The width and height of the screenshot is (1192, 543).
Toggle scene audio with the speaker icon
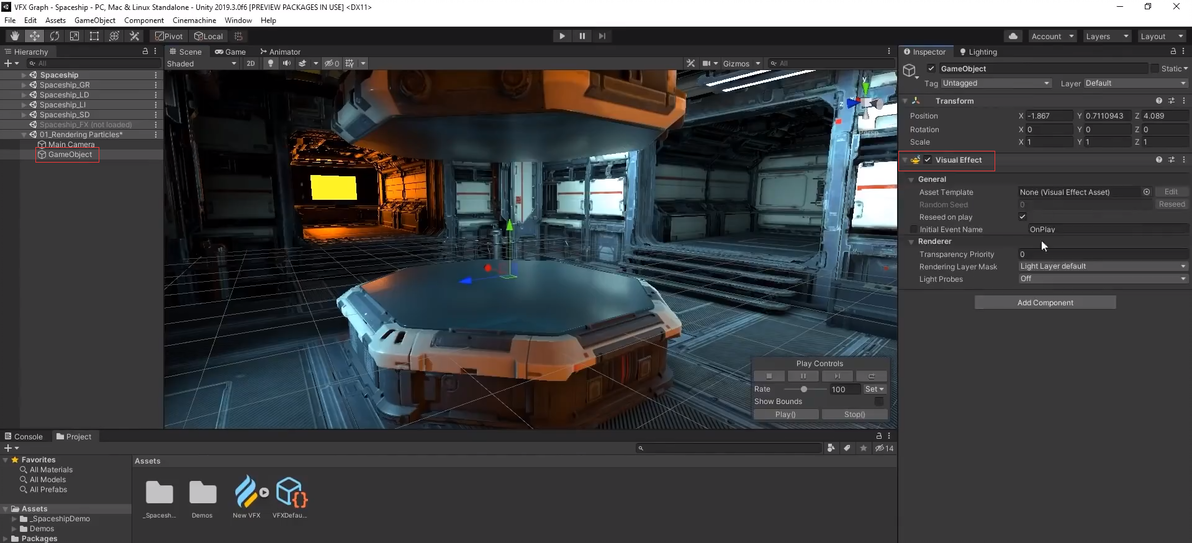286,64
